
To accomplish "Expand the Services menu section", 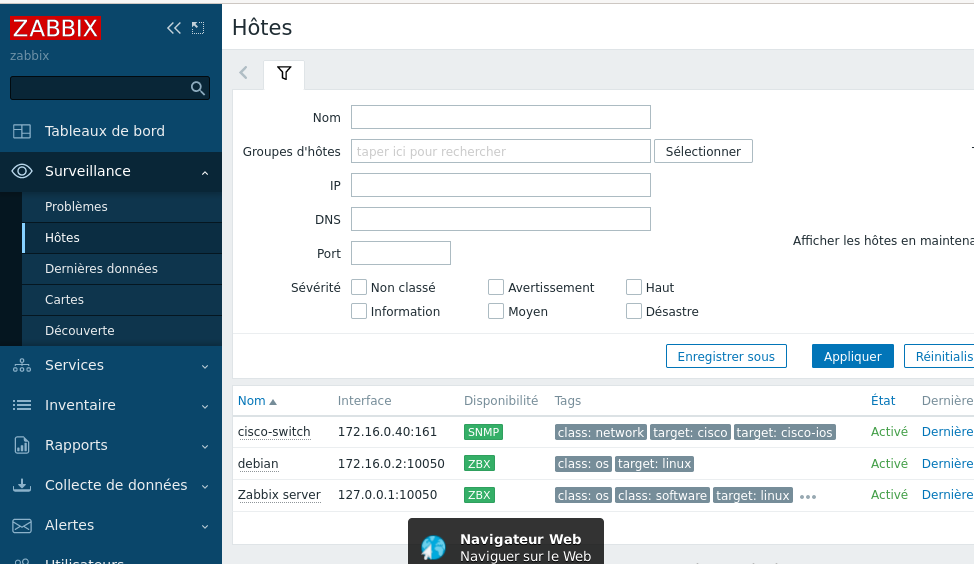I will point(204,366).
